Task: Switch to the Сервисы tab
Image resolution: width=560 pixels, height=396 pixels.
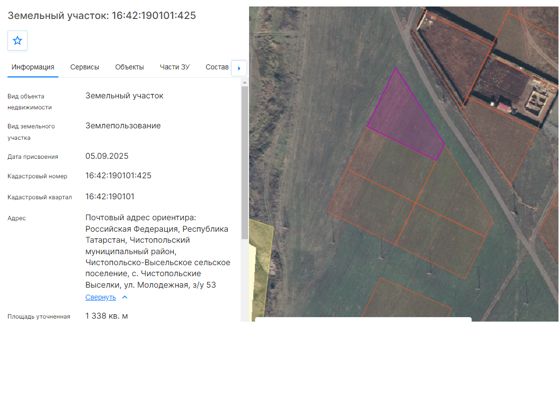Action: point(85,67)
